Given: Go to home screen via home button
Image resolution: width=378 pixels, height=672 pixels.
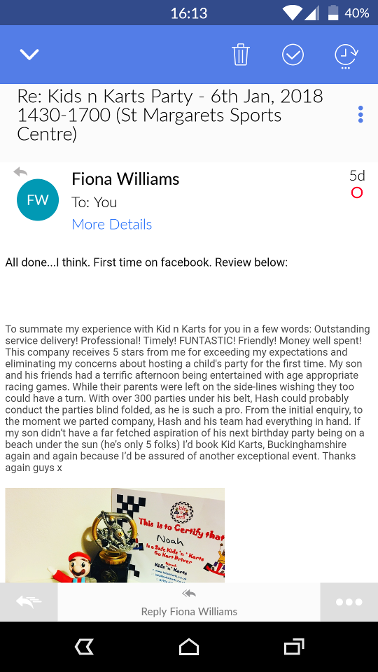Looking at the screenshot, I should click(x=189, y=647).
